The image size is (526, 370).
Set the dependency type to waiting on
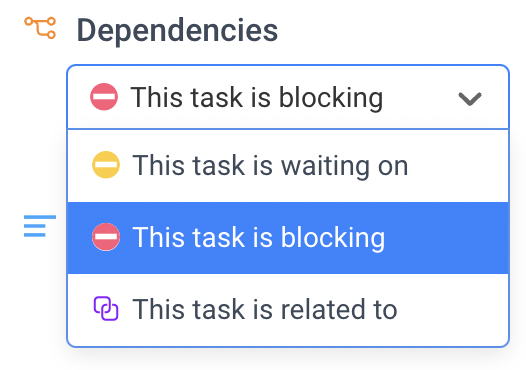[288, 166]
